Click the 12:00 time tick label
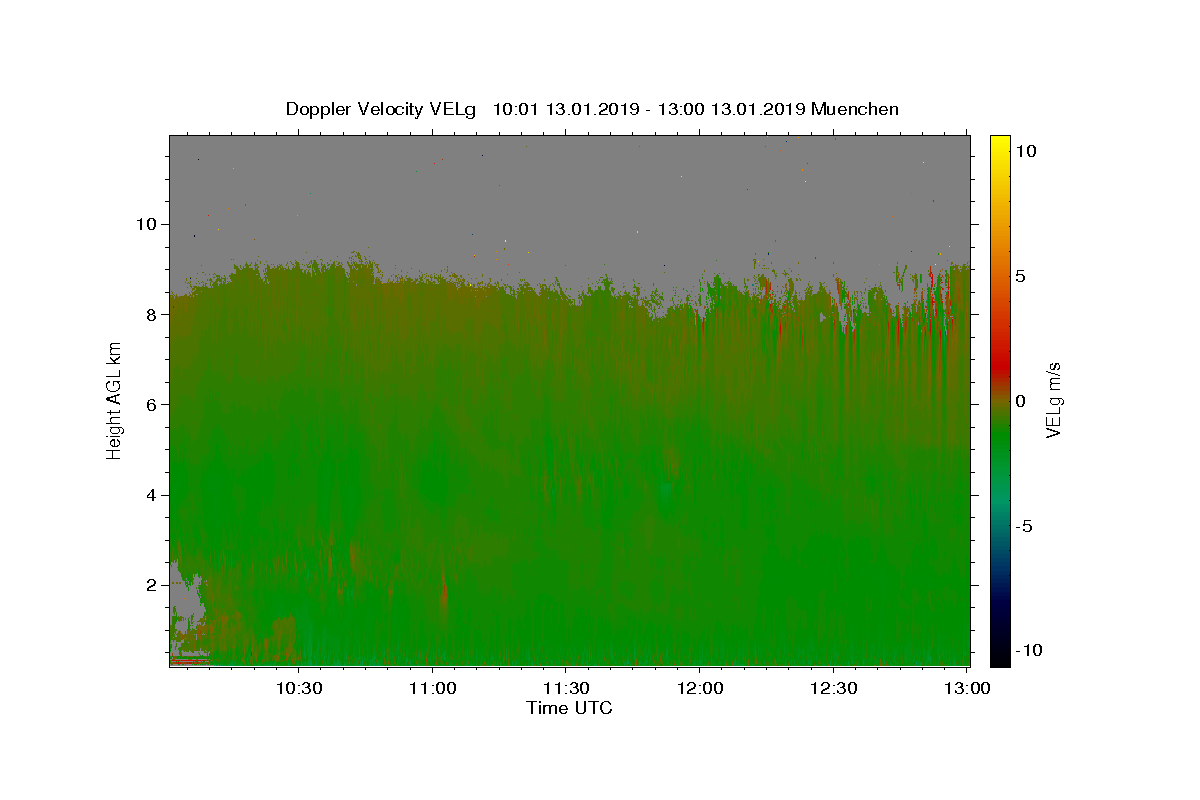The image size is (1200, 800). (x=699, y=688)
